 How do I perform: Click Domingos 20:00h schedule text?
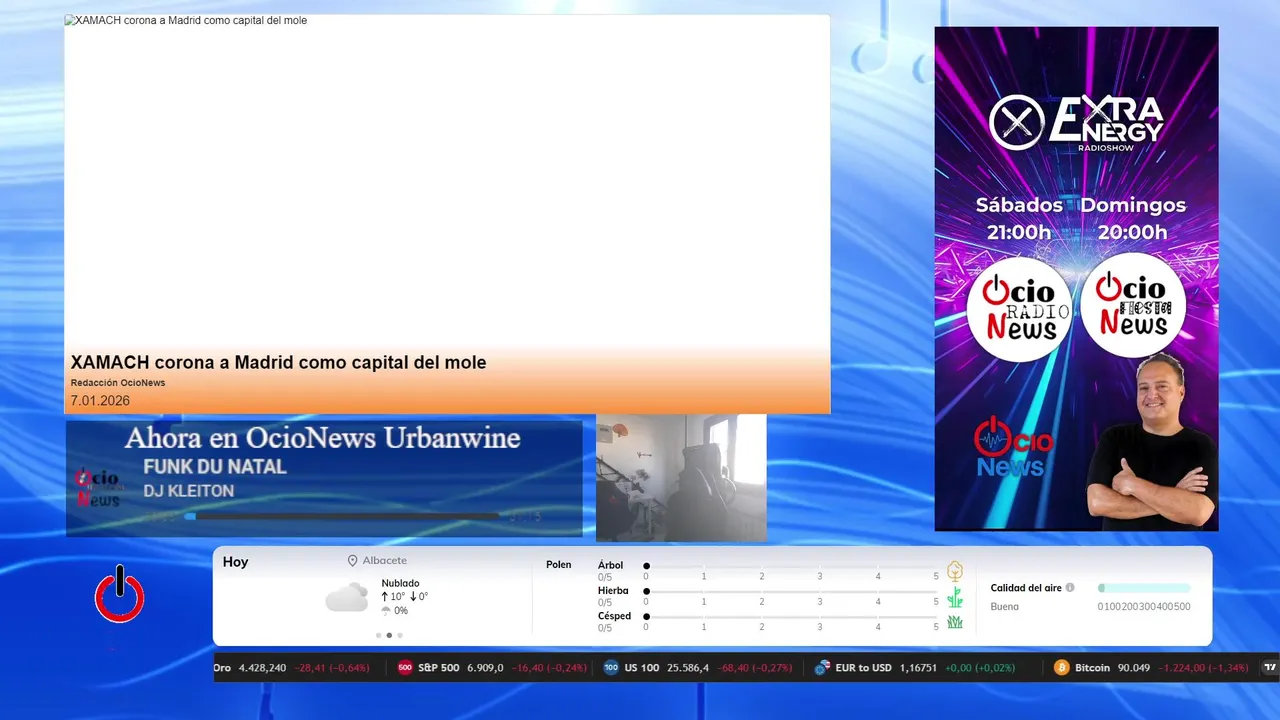pos(1133,218)
